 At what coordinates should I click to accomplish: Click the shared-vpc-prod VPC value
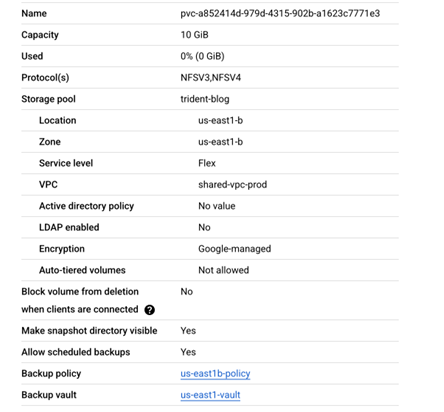point(233,185)
